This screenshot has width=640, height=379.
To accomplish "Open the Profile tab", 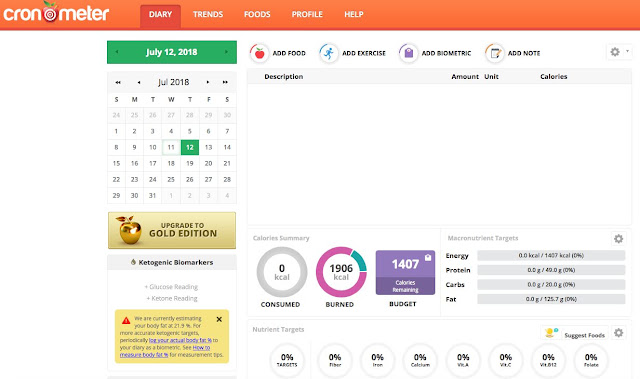I will tap(307, 15).
